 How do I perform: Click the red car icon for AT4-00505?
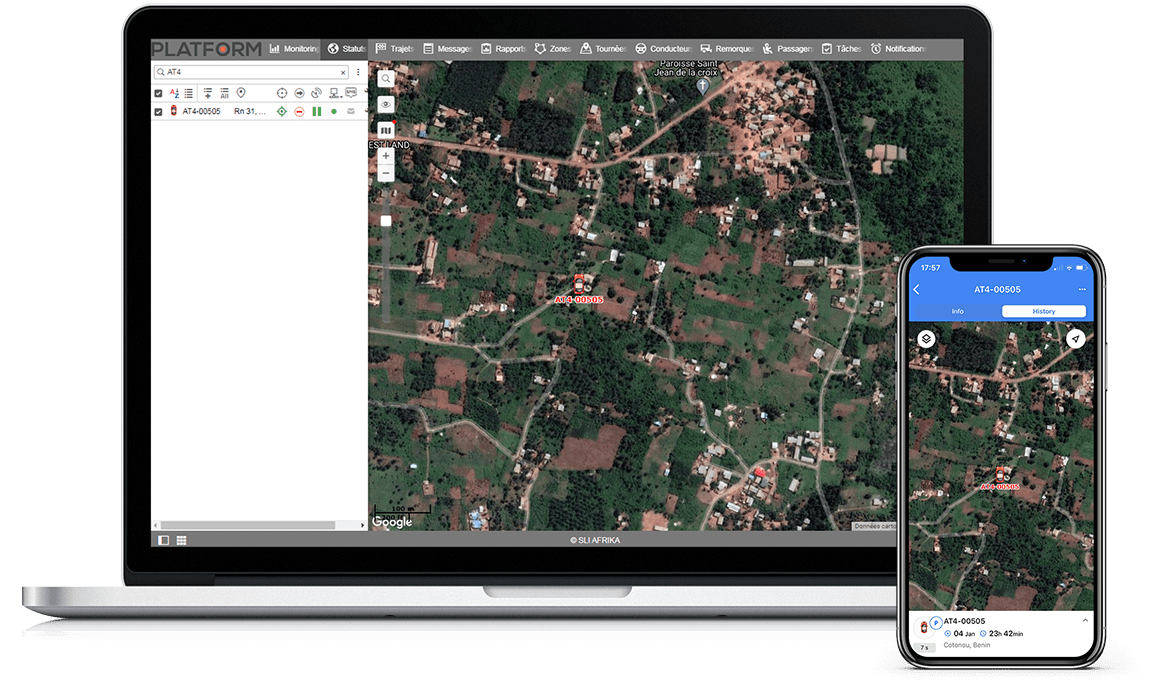pos(174,111)
